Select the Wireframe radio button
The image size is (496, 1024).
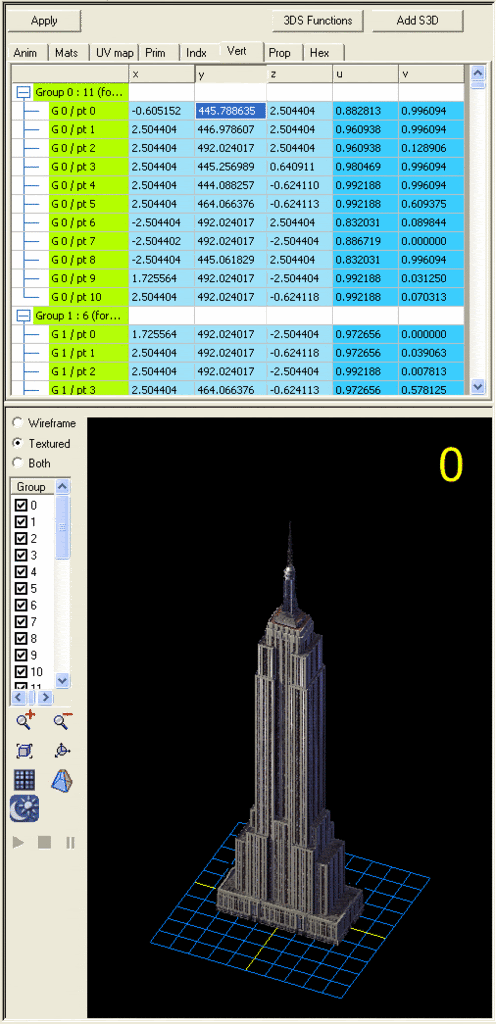tap(18, 423)
